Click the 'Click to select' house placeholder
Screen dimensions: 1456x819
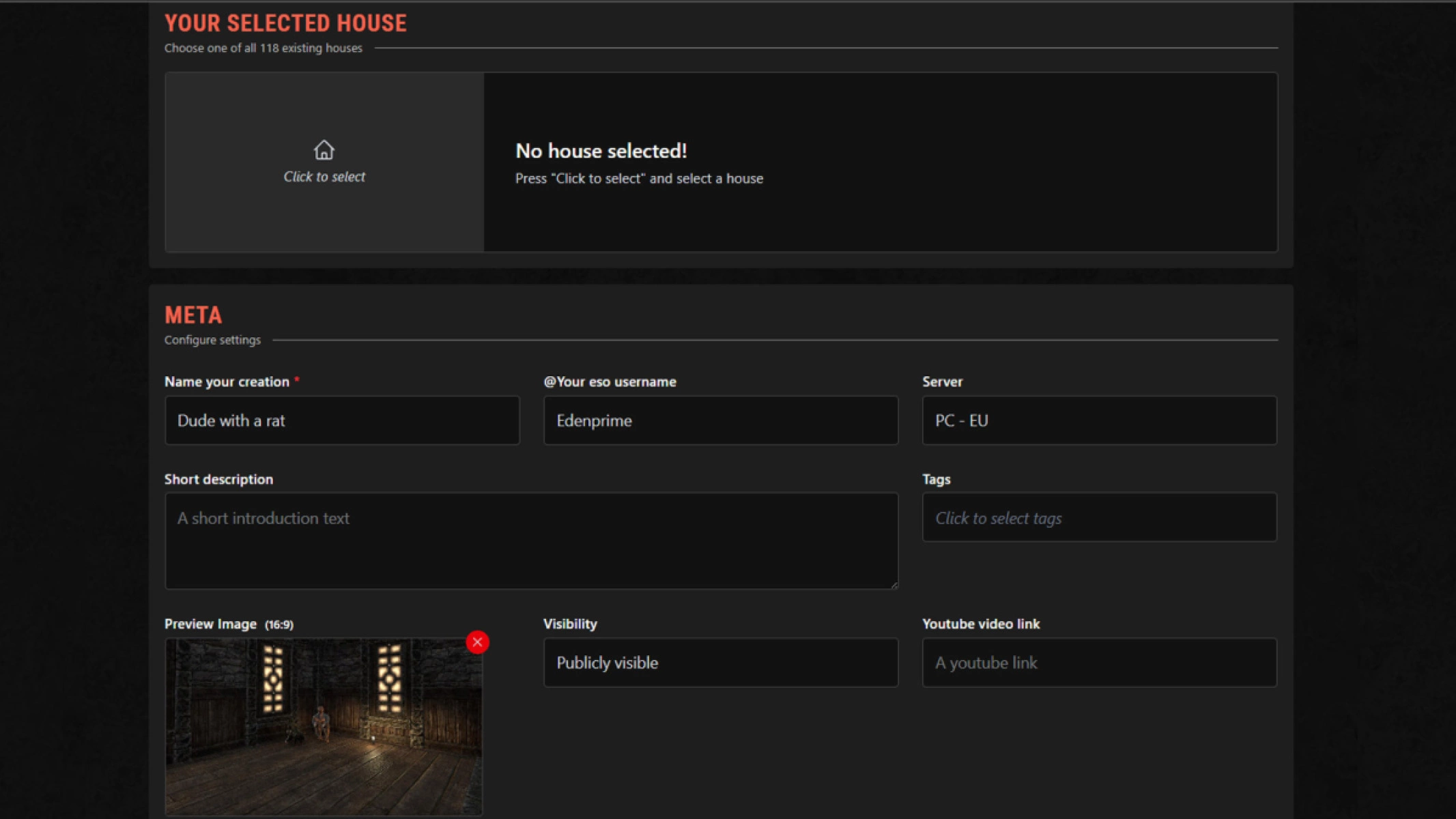[x=324, y=176]
